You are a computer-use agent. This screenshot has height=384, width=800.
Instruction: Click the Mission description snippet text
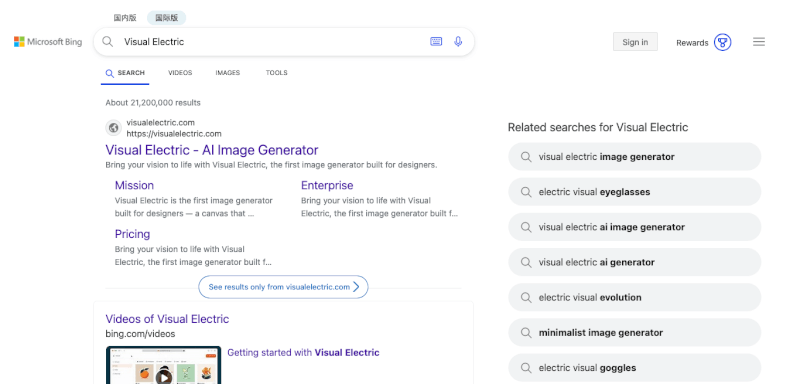pyautogui.click(x=194, y=207)
